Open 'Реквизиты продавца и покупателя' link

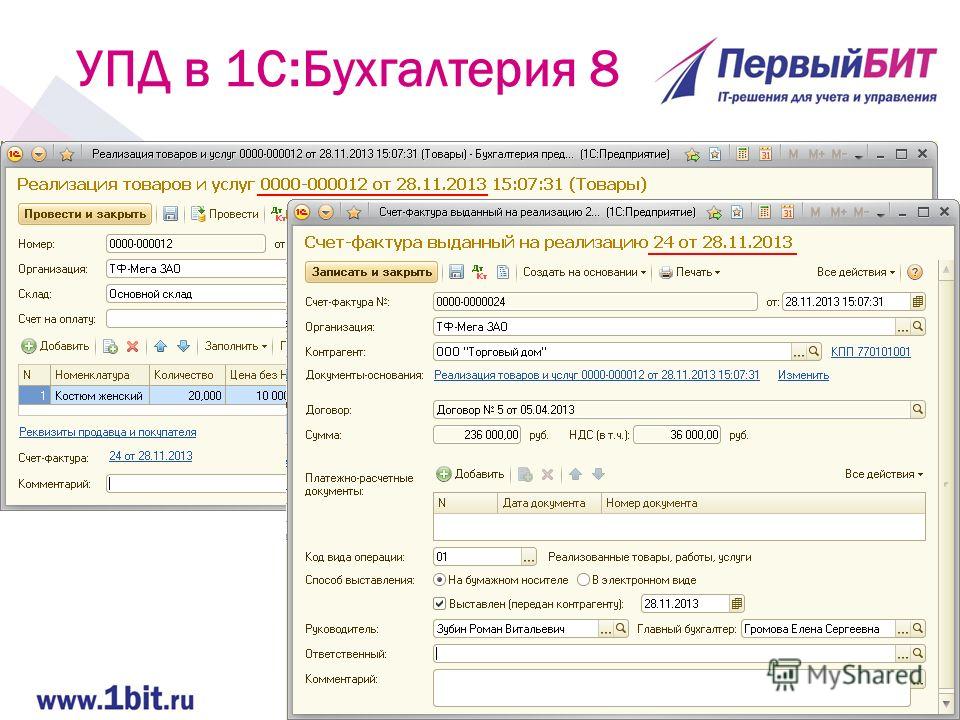(108, 432)
